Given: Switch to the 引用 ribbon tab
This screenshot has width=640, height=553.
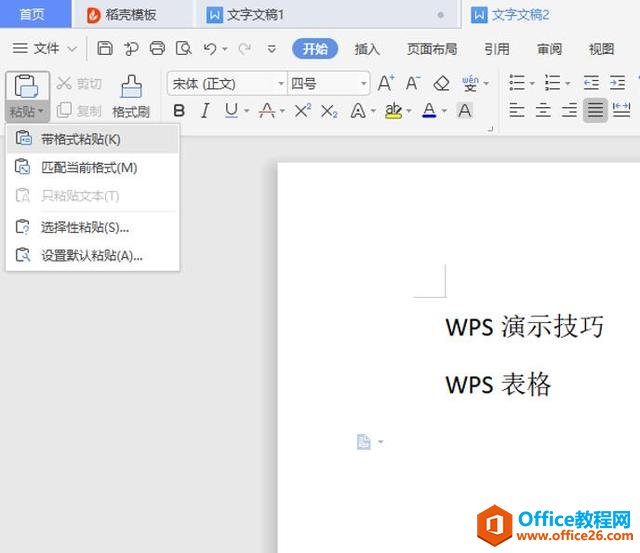Looking at the screenshot, I should coord(497,49).
